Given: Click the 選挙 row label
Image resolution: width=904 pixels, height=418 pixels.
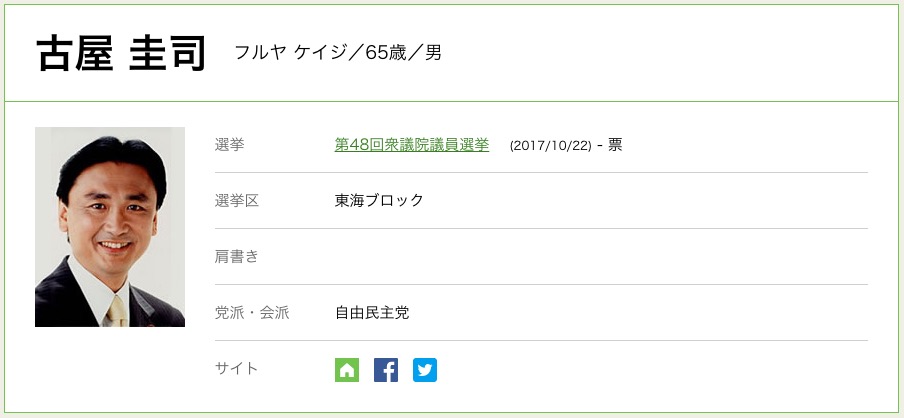Looking at the screenshot, I should 229,145.
